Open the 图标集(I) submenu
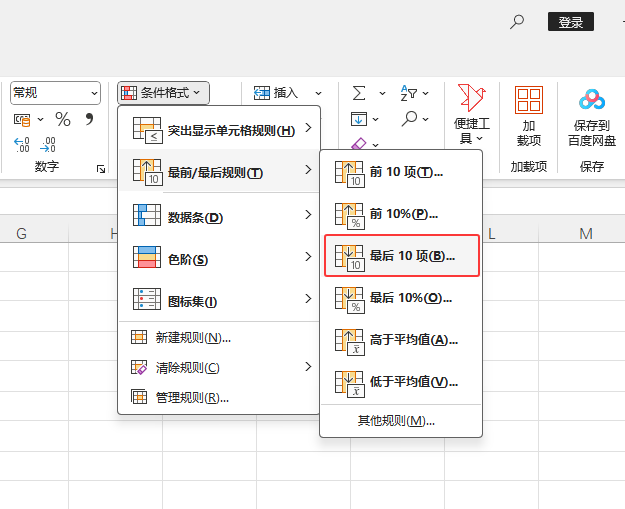Screen dimensions: 625x509 pyautogui.click(x=219, y=300)
